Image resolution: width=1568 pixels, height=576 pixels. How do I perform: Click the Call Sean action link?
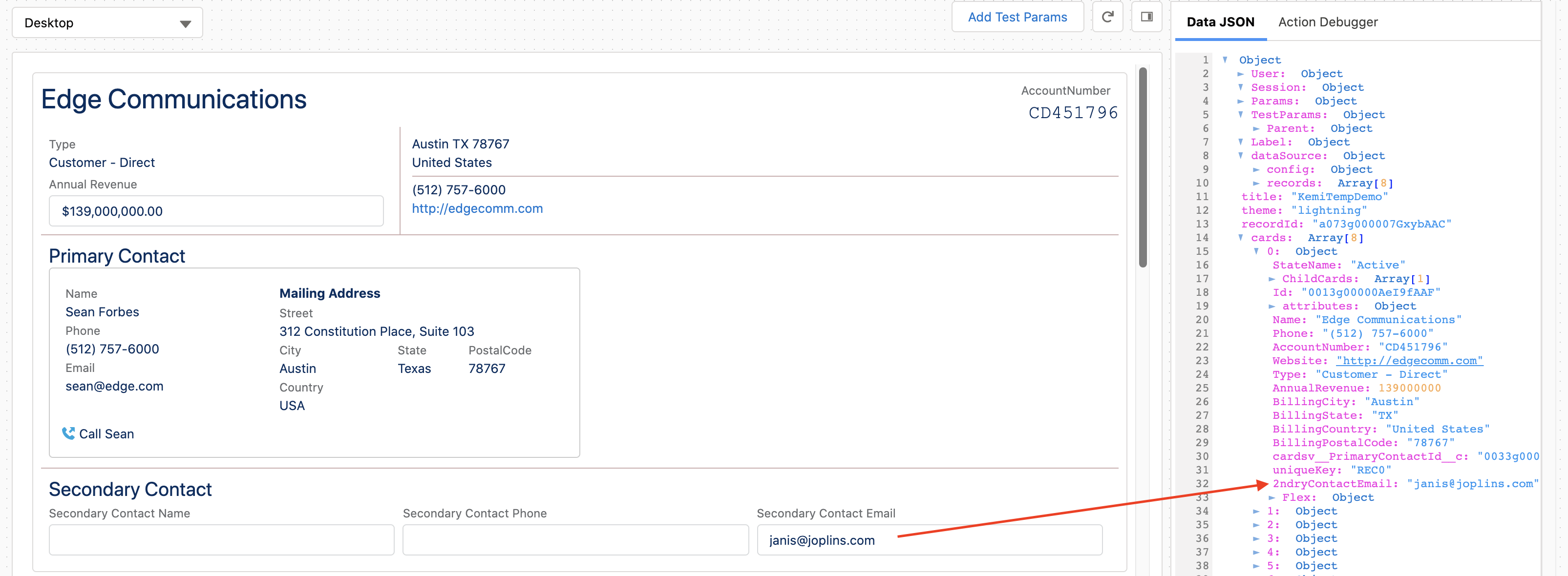click(x=106, y=433)
